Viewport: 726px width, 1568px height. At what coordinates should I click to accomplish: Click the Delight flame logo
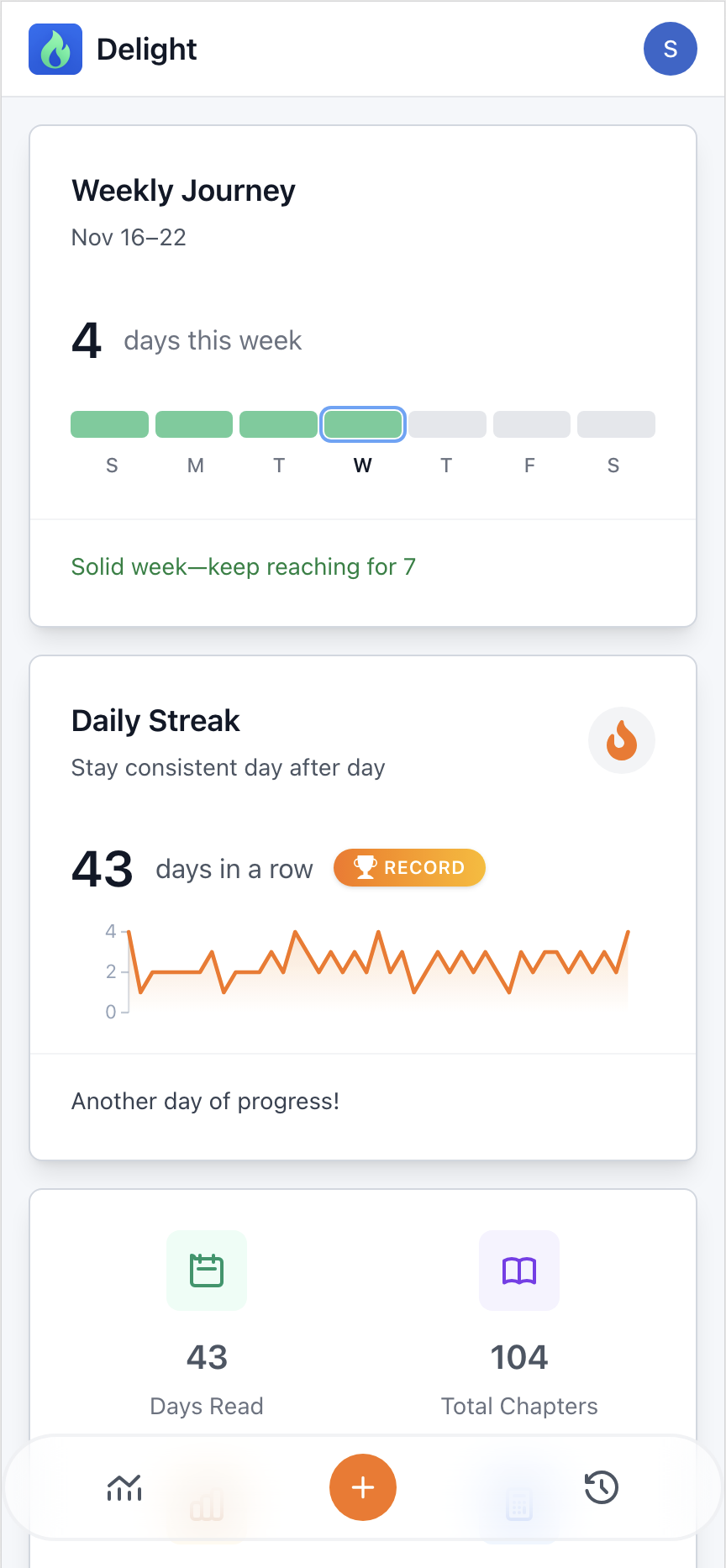(55, 49)
